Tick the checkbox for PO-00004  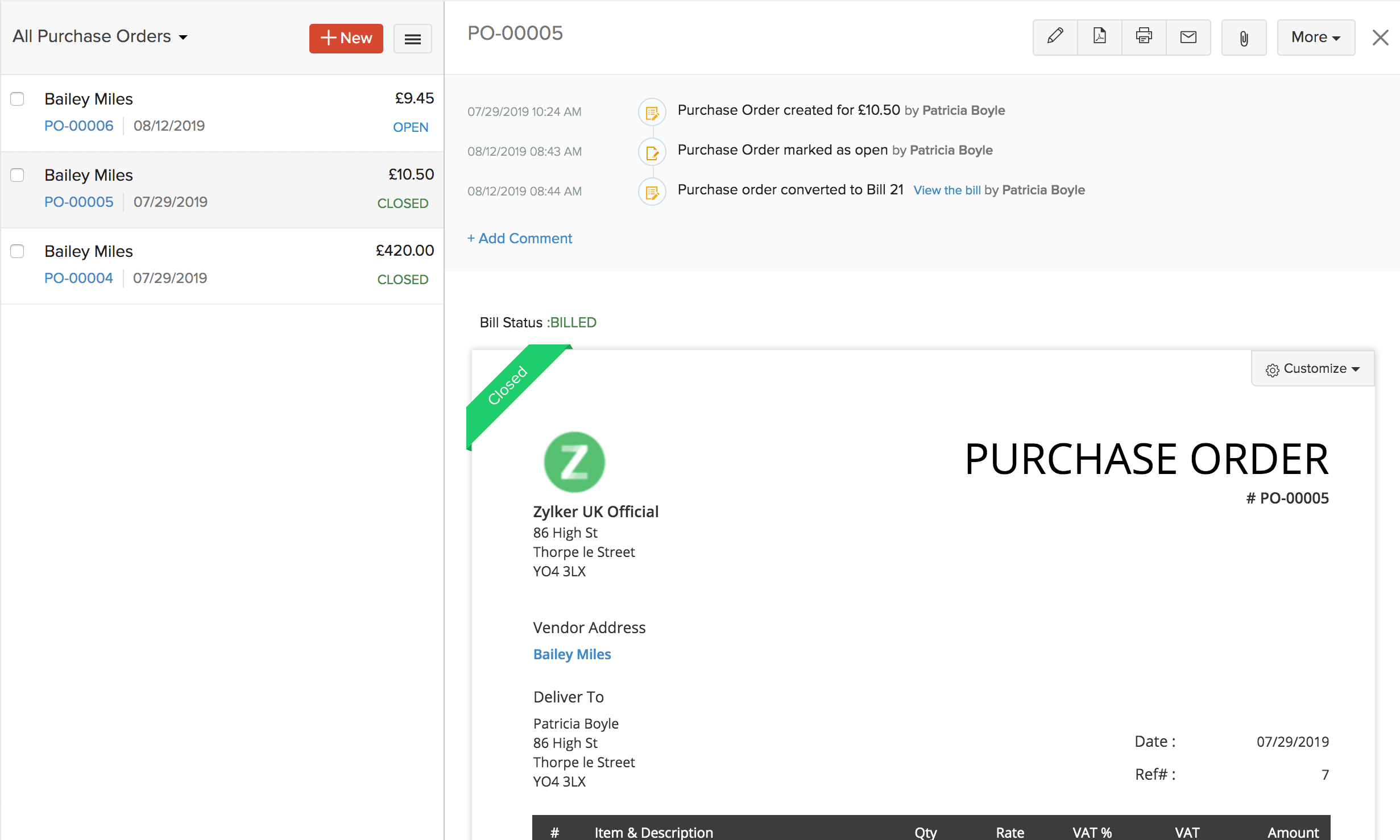[17, 251]
